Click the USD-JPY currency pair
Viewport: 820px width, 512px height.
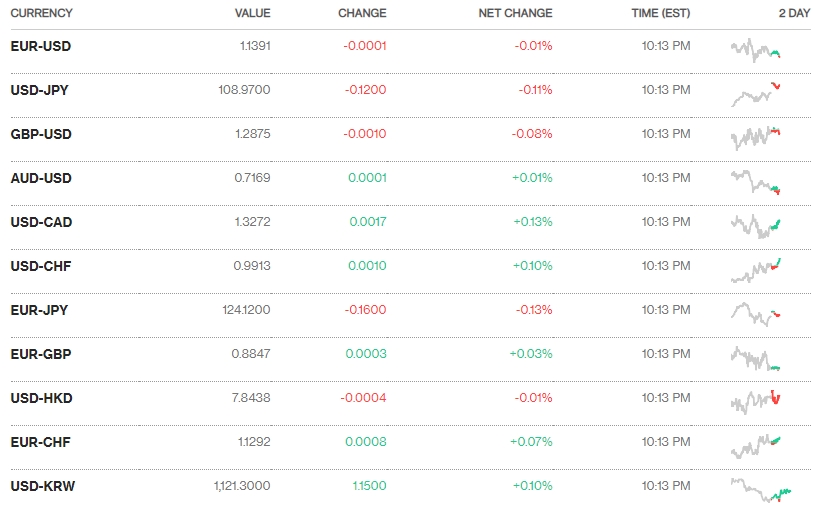pos(39,90)
